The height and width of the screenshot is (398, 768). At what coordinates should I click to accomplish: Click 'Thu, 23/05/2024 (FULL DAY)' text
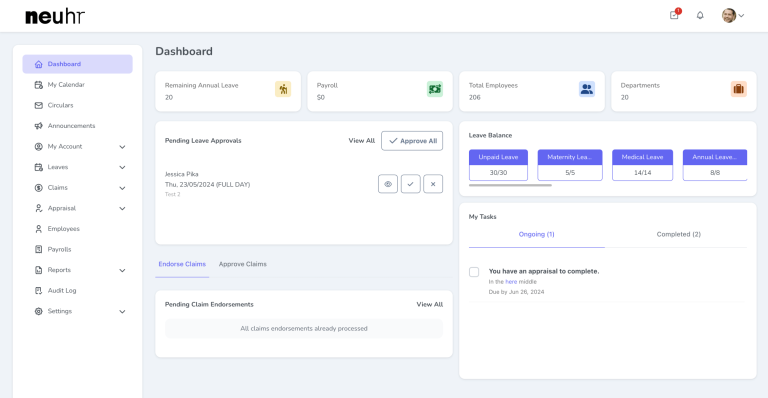coord(207,185)
